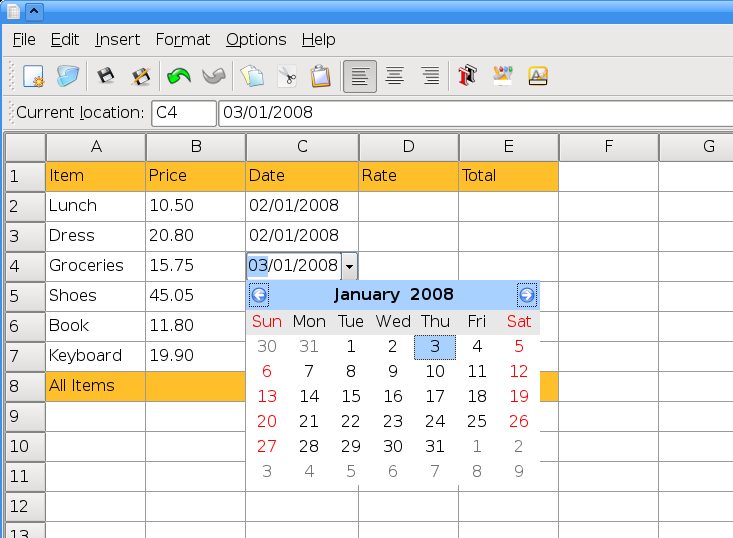Select the 10.50 price cell
733x538 pixels.
(x=195, y=206)
